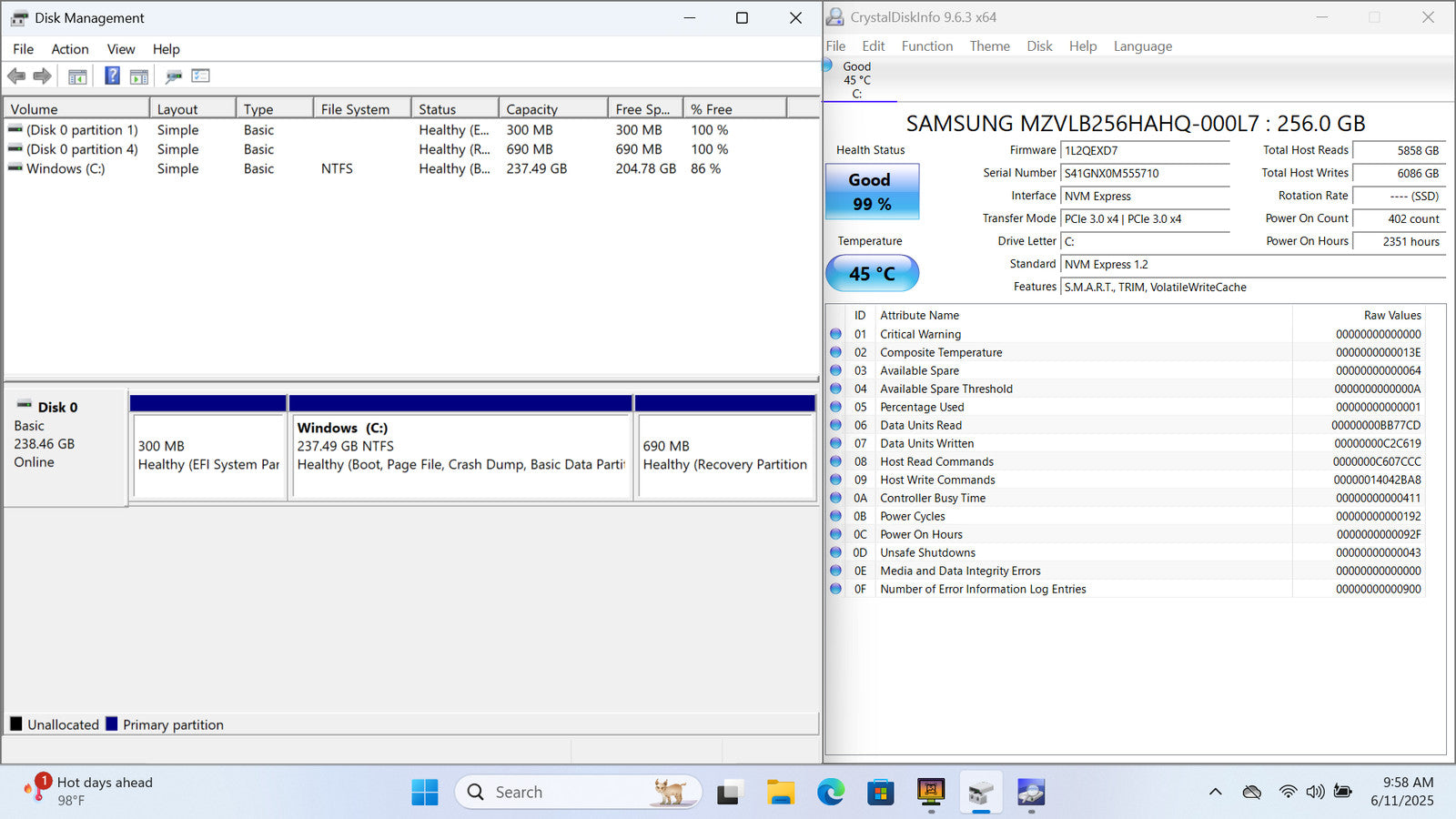This screenshot has width=1456, height=819.
Task: Open the Disk menu in CrystalDiskInfo
Action: coord(1039,46)
